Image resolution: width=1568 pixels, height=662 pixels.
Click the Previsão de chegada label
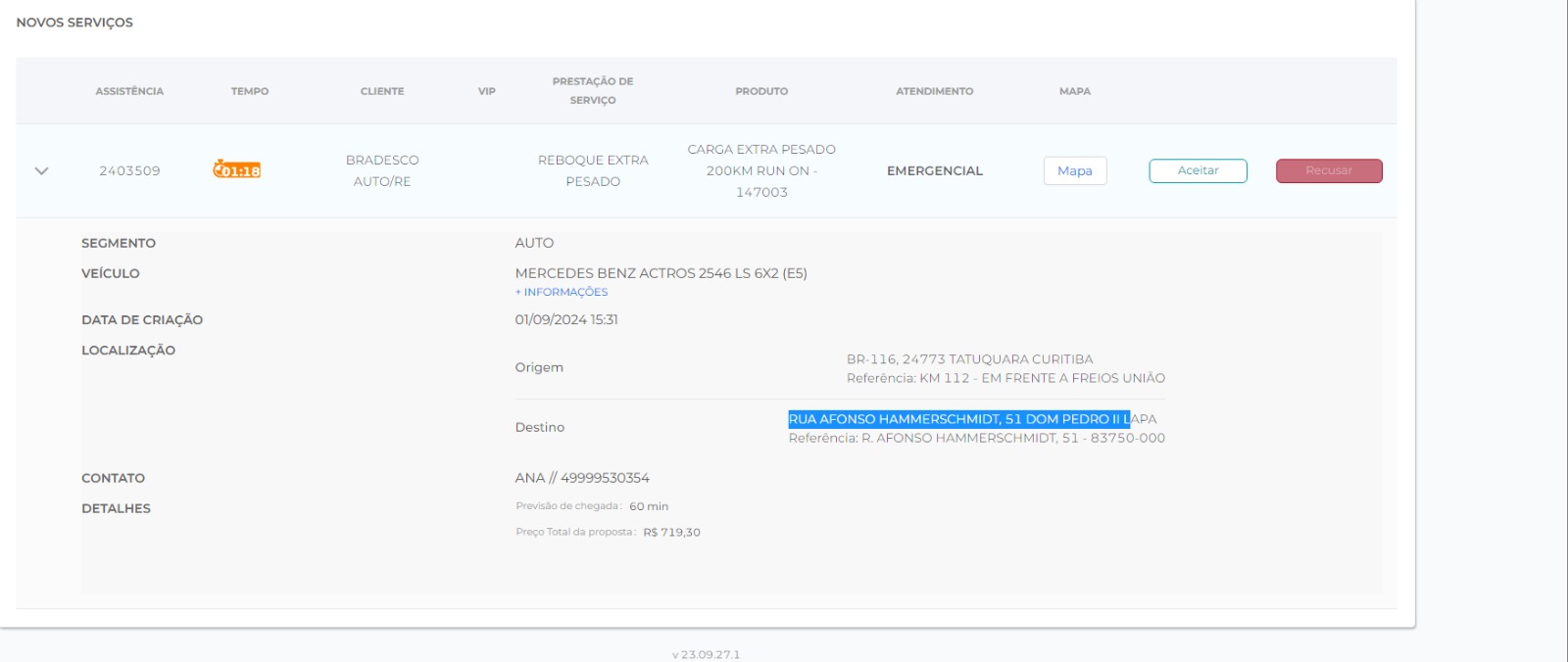tap(569, 506)
